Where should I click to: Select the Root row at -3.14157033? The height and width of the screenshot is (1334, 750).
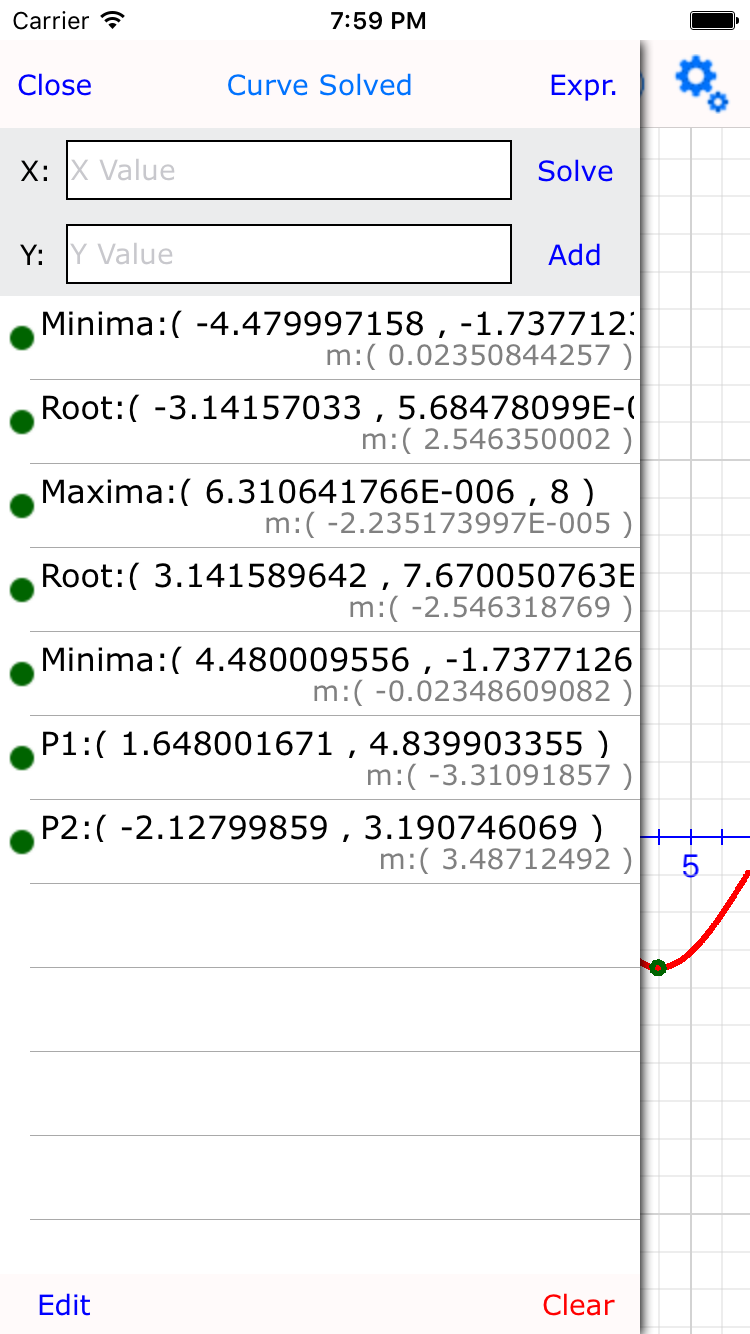[320, 422]
